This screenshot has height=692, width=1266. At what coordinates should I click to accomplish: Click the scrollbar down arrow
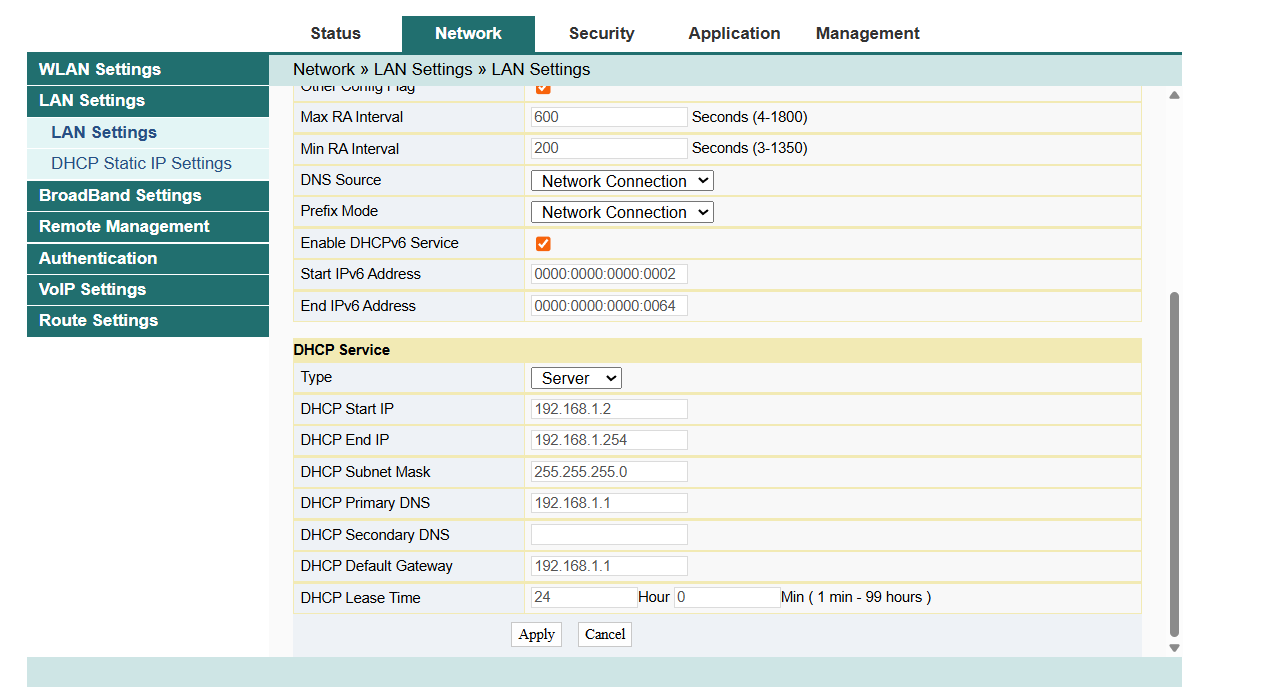pyautogui.click(x=1174, y=648)
